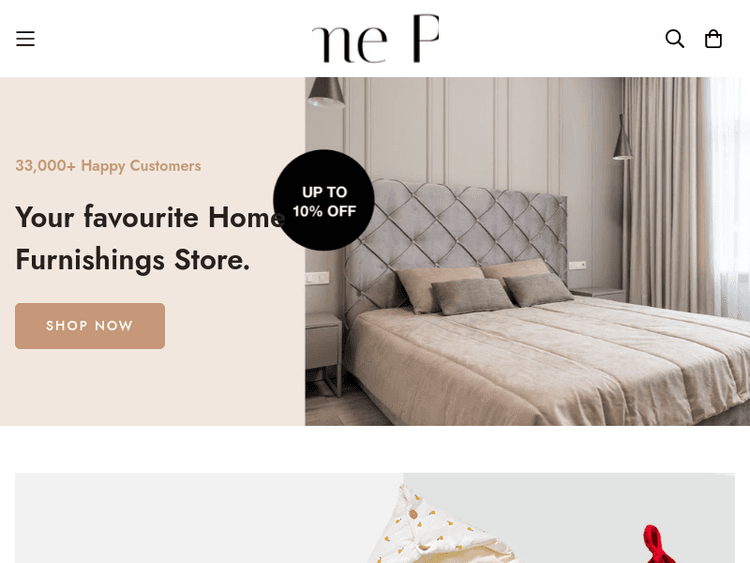The width and height of the screenshot is (750, 563).
Task: Click the beige quilted bedspread
Action: (x=545, y=364)
